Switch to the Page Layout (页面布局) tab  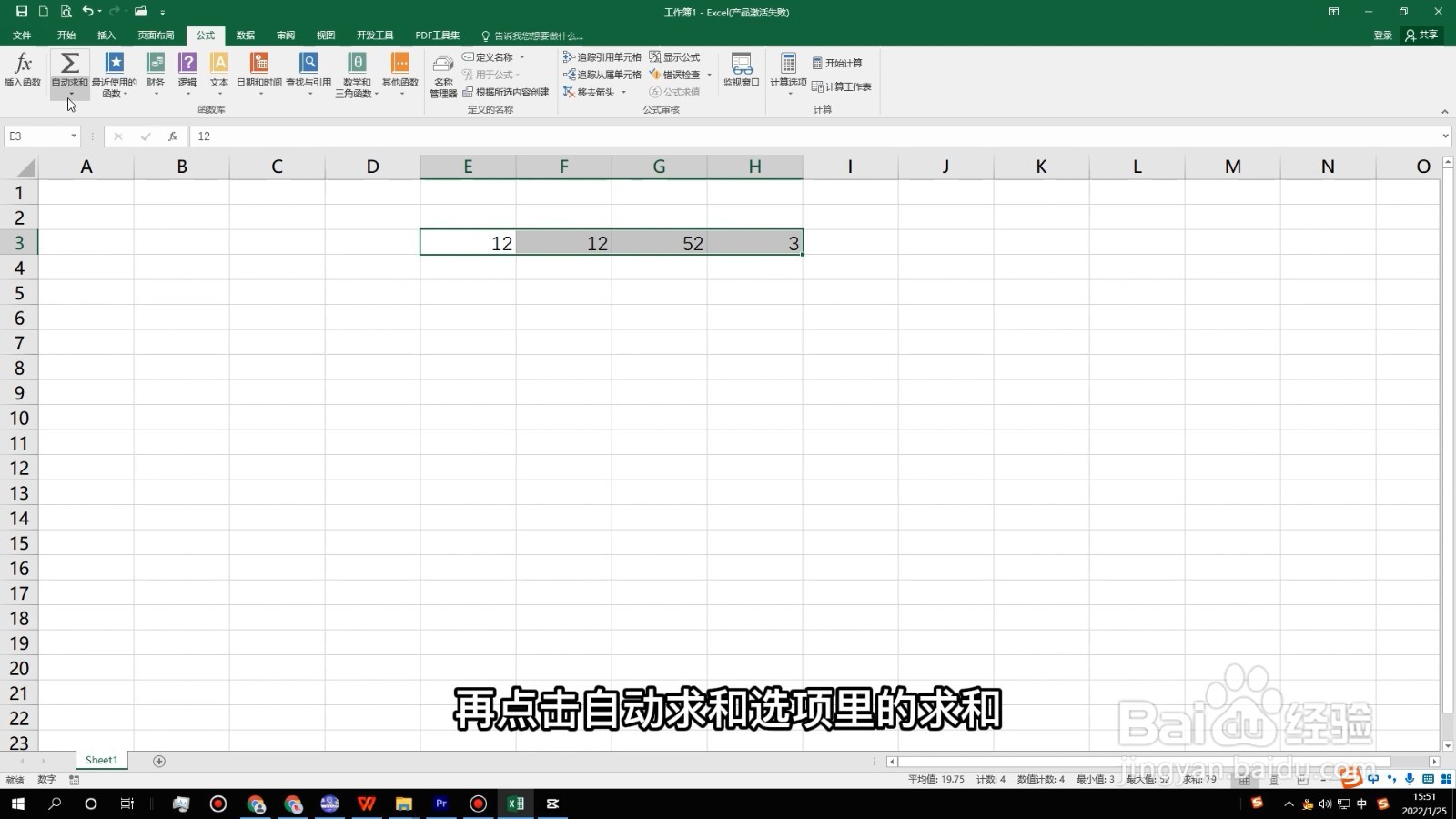pos(156,35)
